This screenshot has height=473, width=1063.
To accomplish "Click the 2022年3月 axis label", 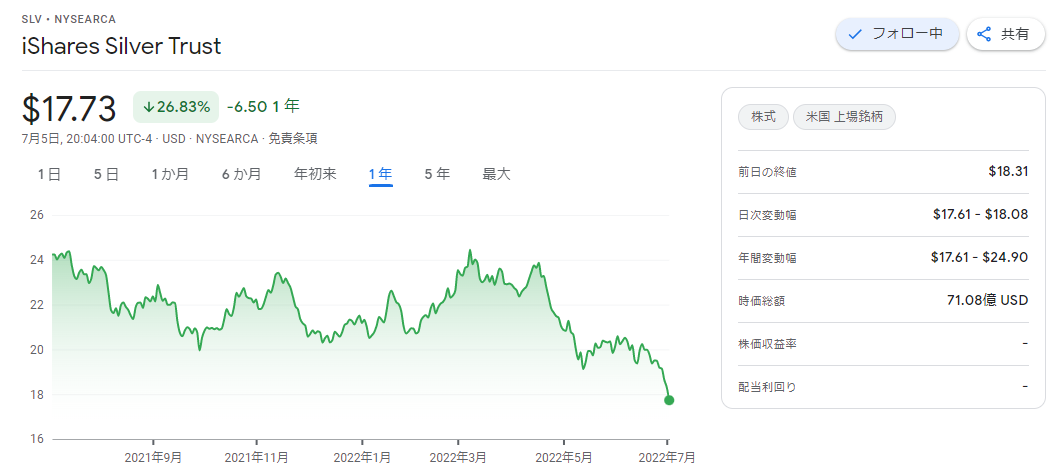I will pos(458,457).
